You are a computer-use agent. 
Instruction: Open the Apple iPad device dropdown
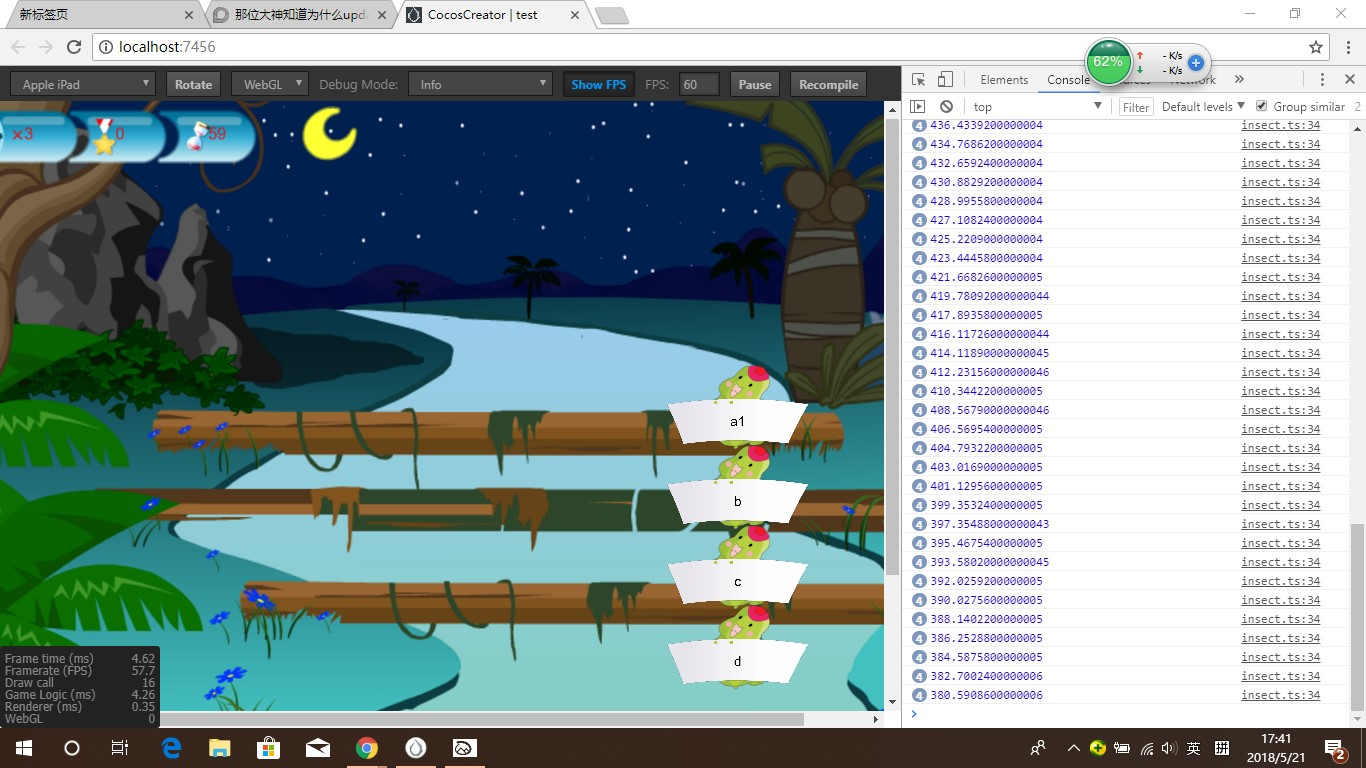tap(83, 85)
